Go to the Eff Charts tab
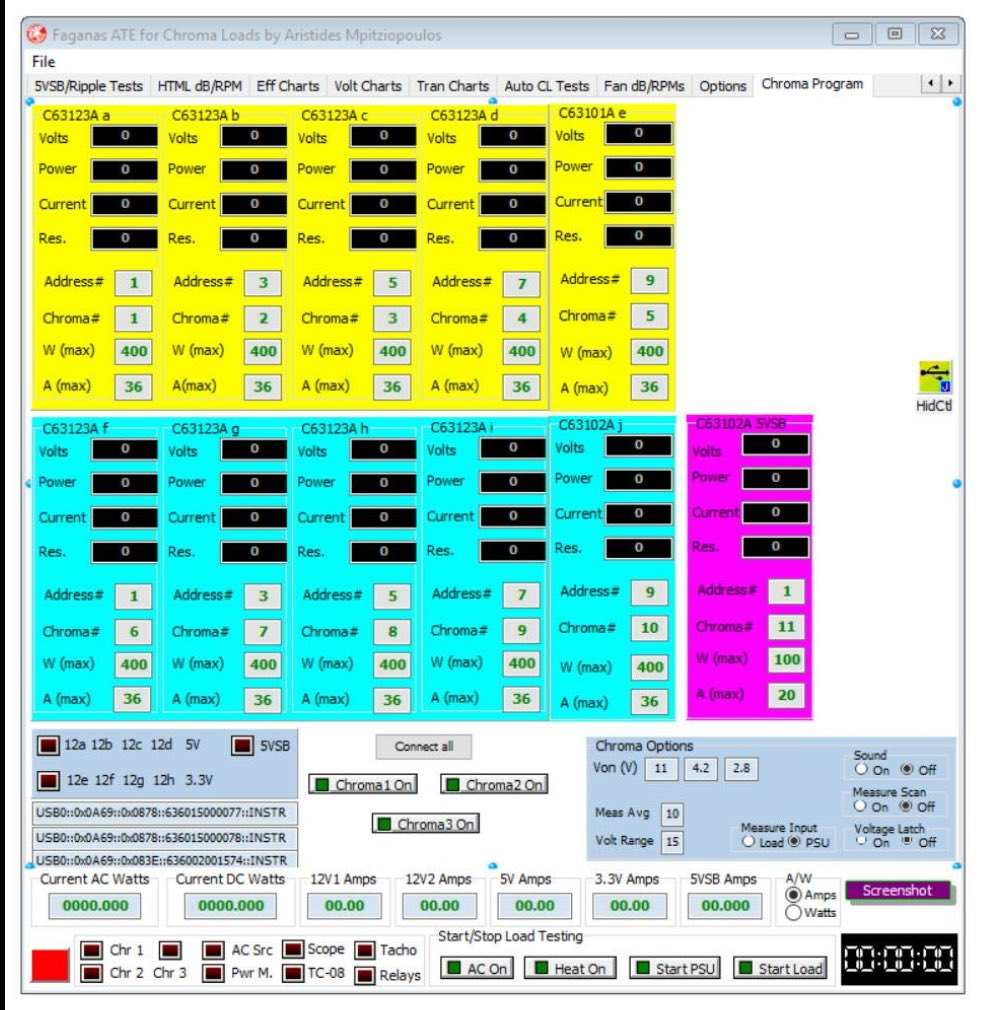Viewport: 984px width, 1010px height. (288, 86)
